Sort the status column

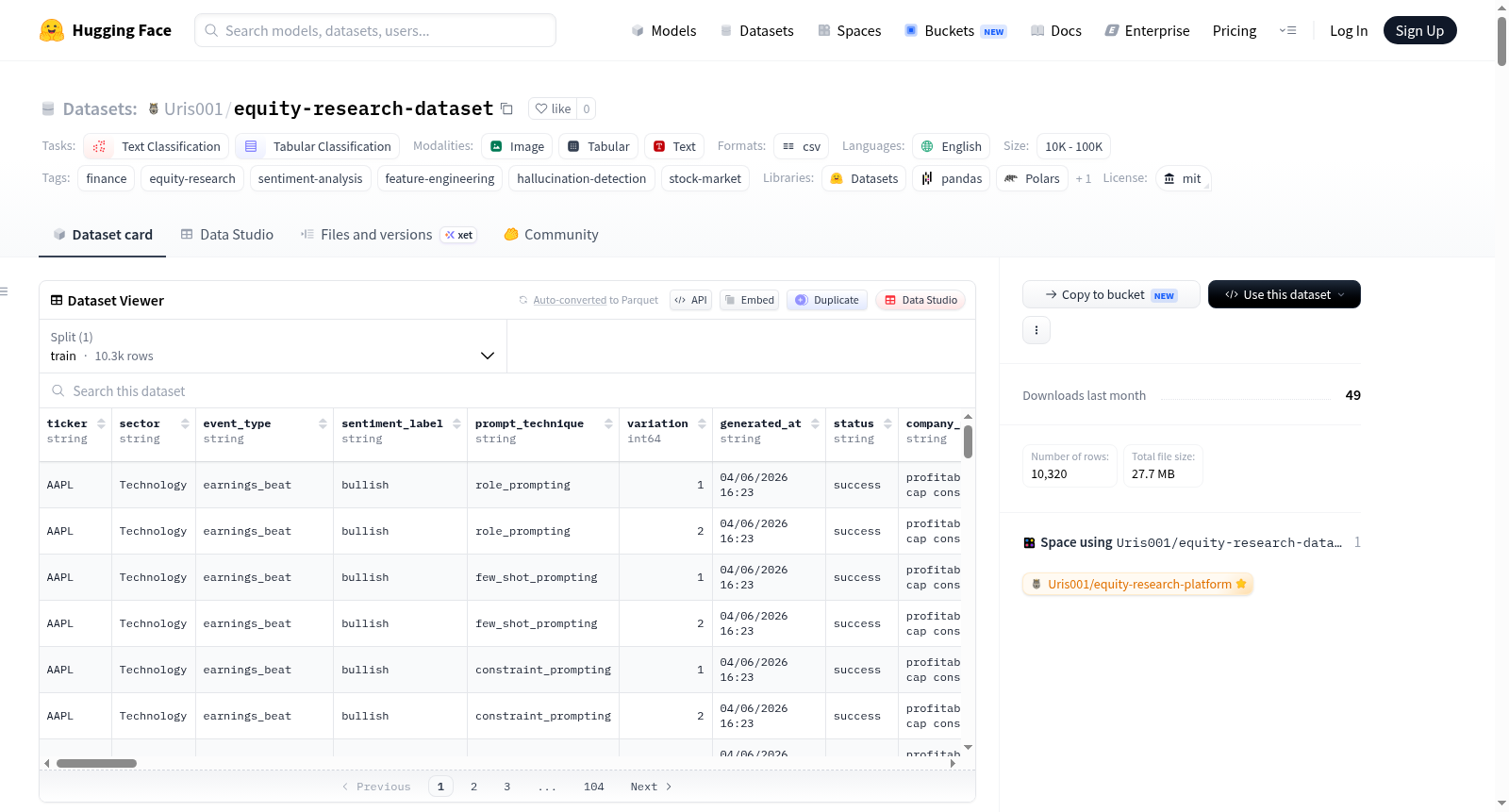[887, 423]
